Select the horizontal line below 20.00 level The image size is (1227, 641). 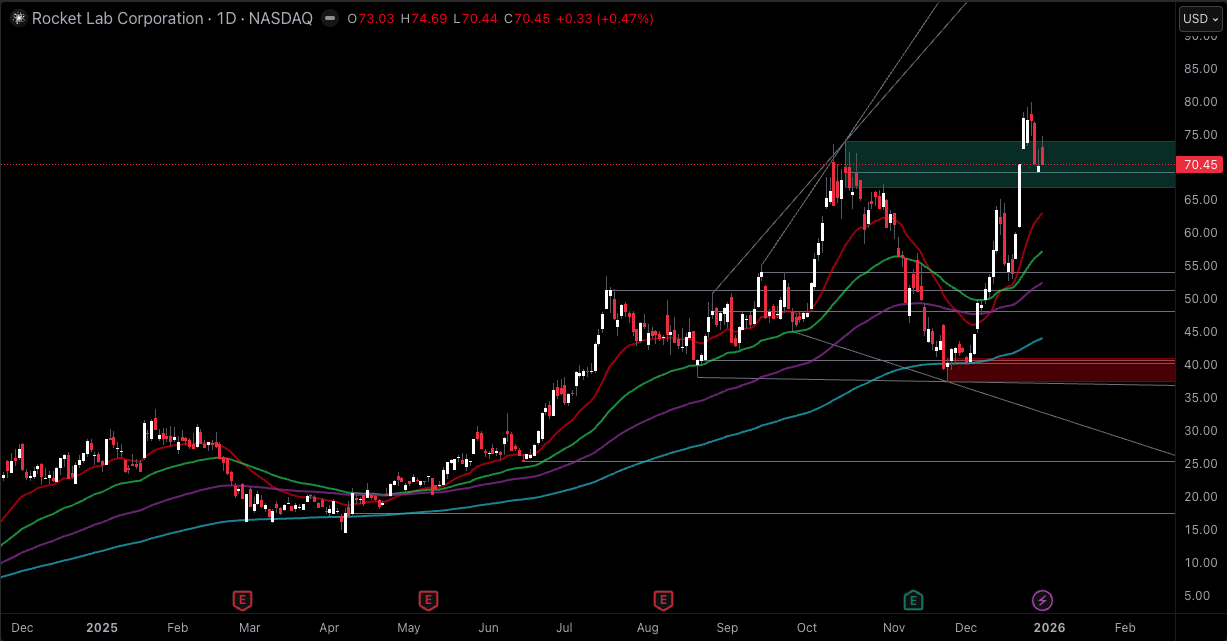coord(700,513)
